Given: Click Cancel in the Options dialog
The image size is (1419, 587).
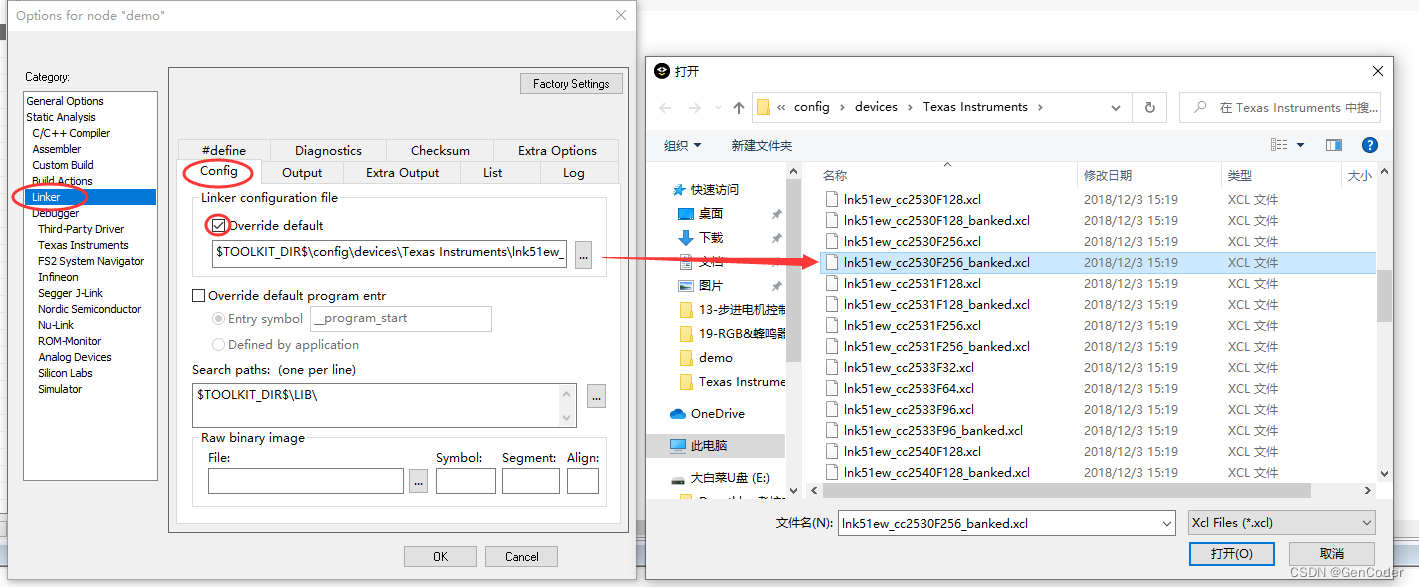Looking at the screenshot, I should click(x=521, y=557).
